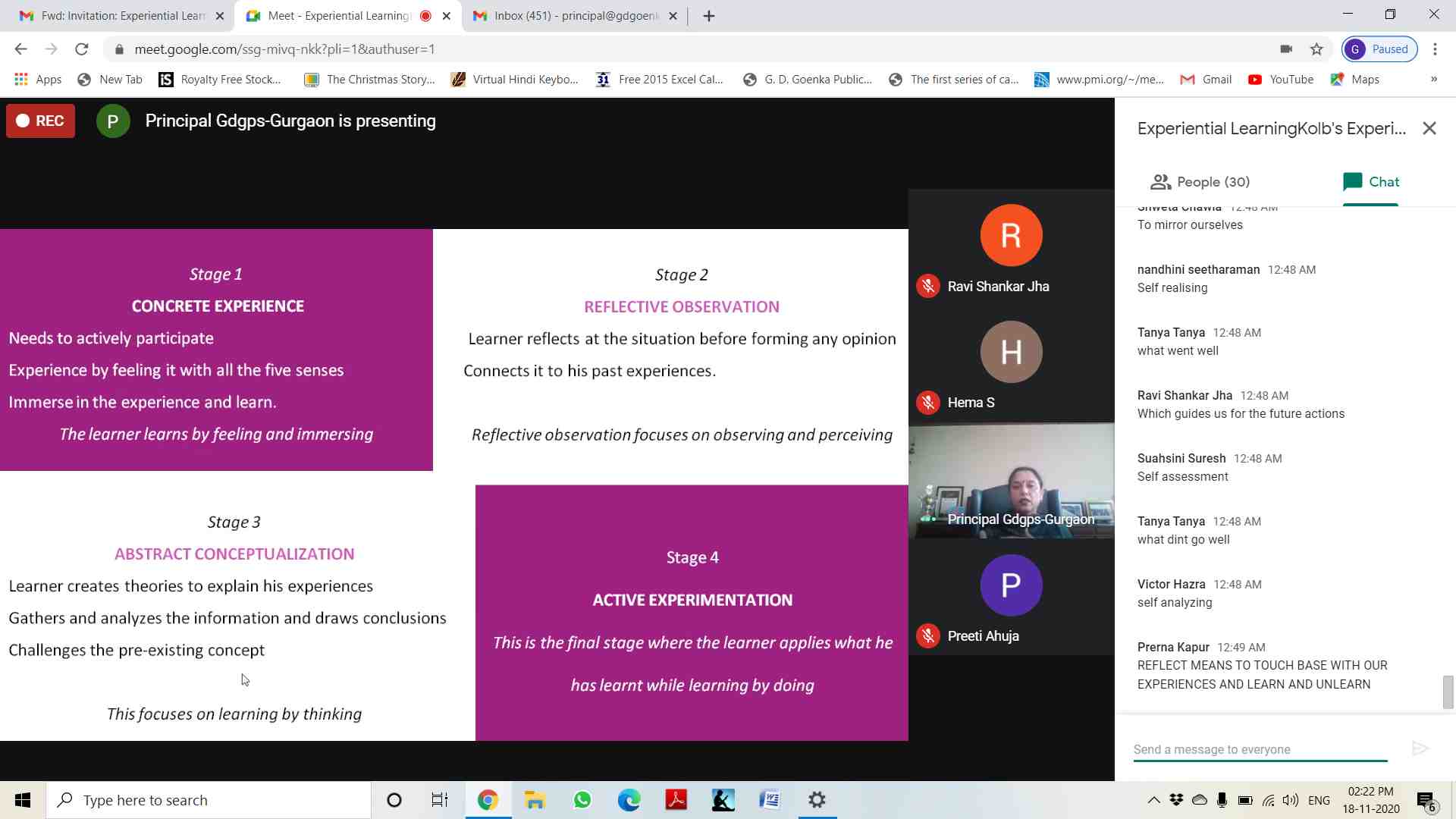This screenshot has width=1456, height=819.
Task: Click the address bar URL
Action: pyautogui.click(x=284, y=49)
